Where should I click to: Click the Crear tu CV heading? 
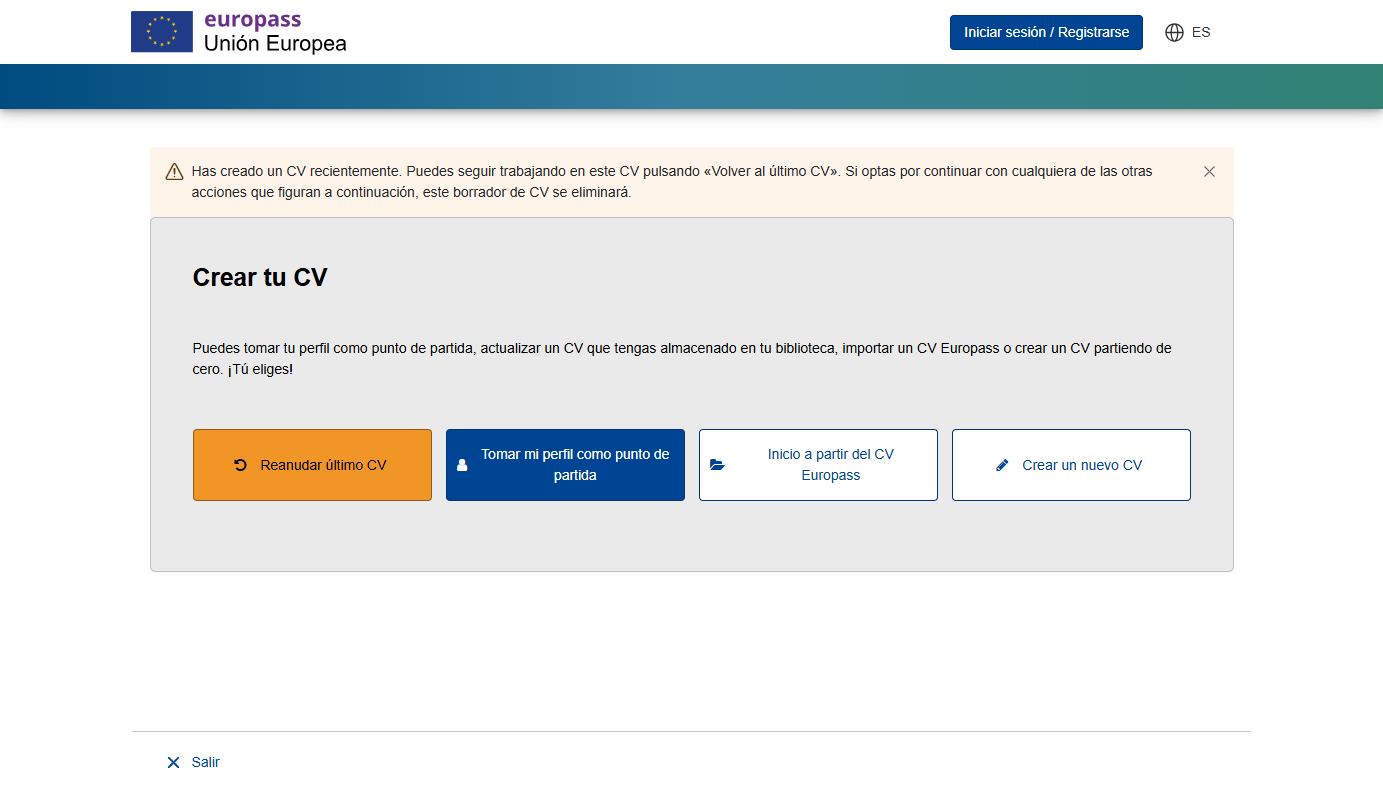click(x=260, y=277)
